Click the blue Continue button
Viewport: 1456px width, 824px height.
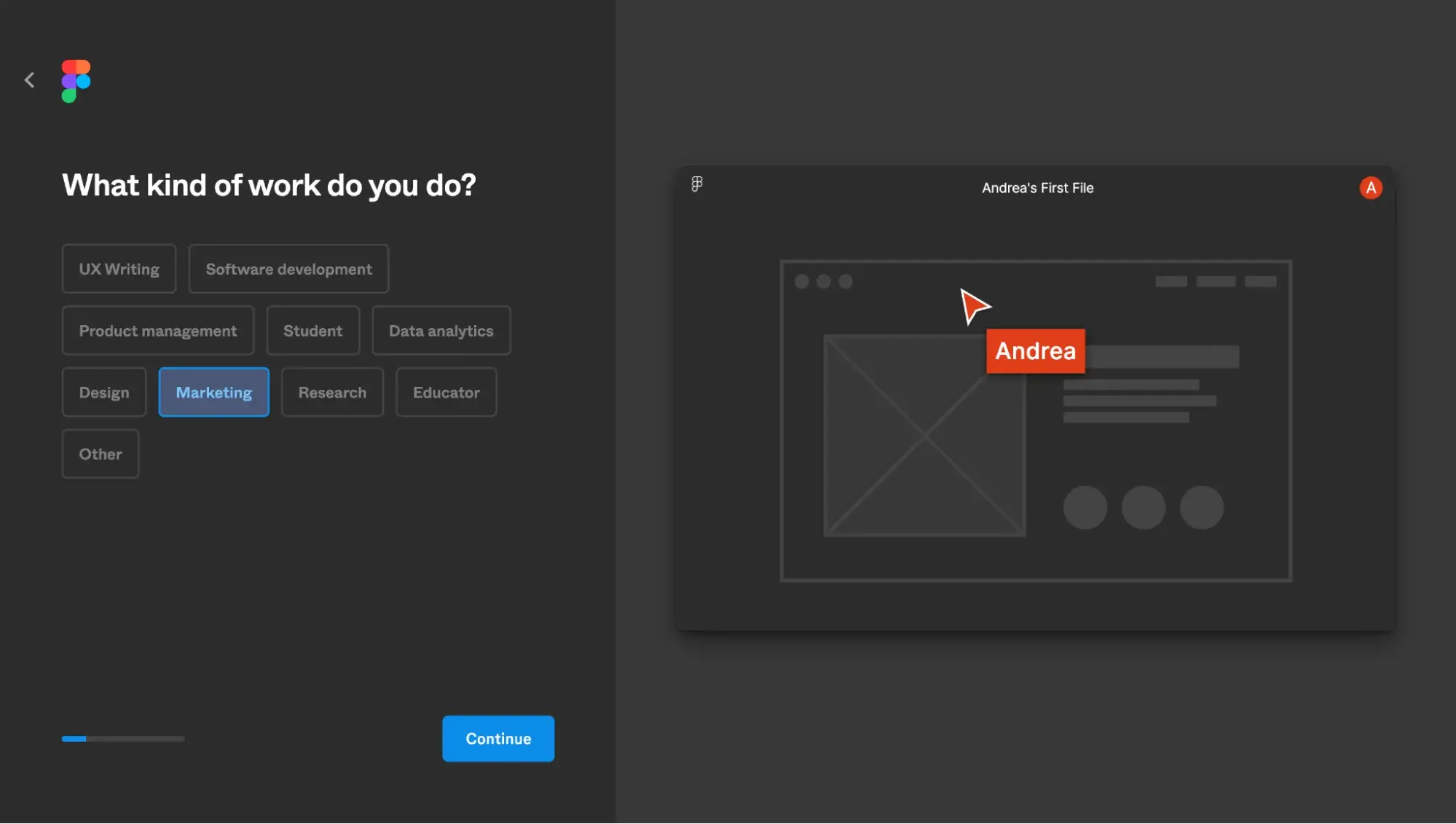[x=498, y=739]
